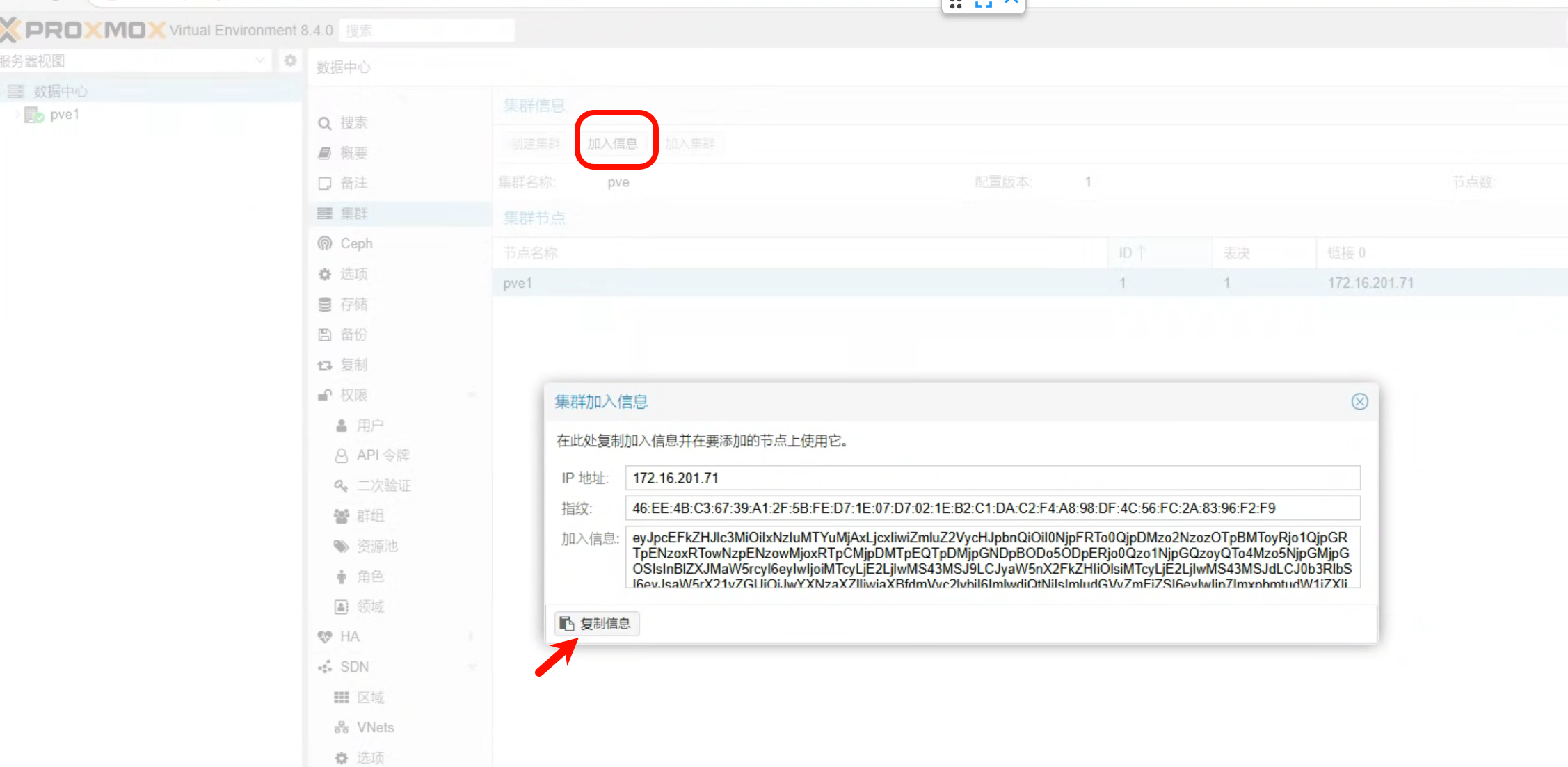Select the Cluster menu entry

tap(353, 213)
